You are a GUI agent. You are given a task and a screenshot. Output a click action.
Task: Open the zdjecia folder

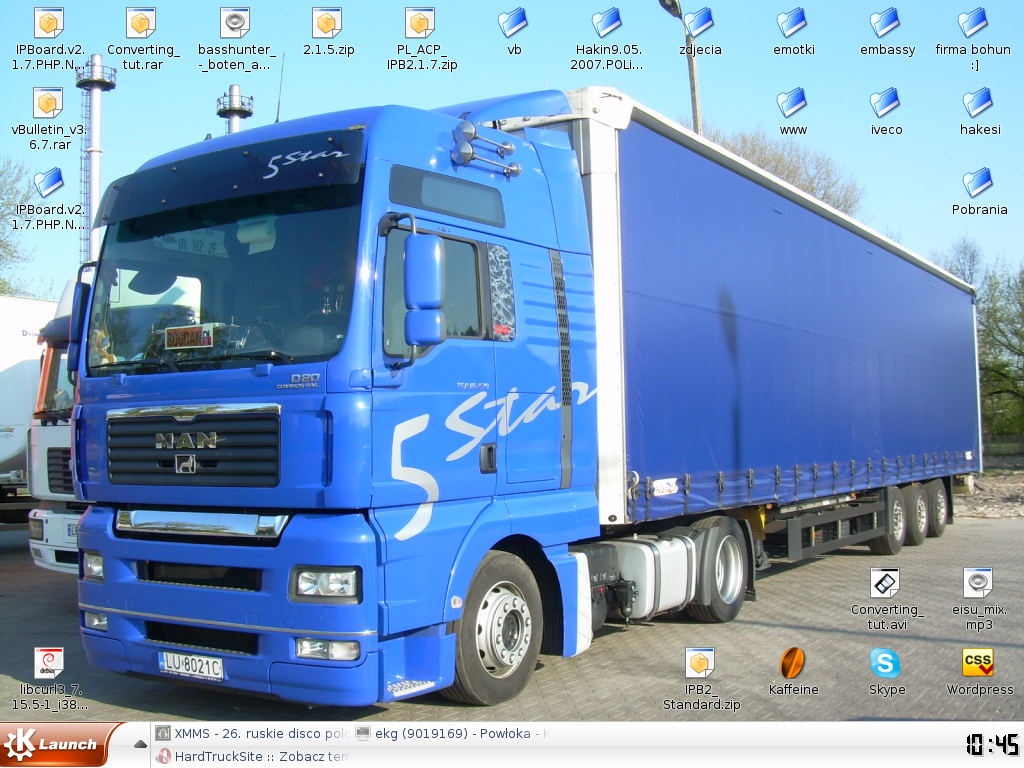(699, 23)
